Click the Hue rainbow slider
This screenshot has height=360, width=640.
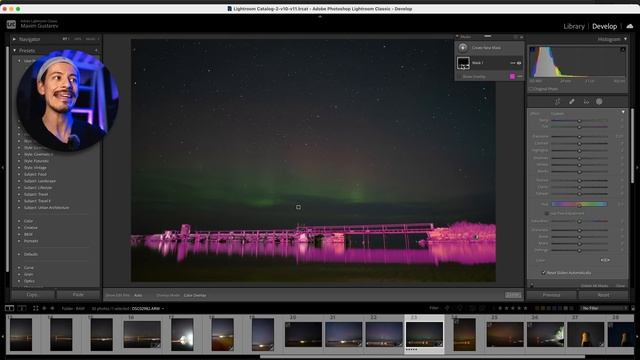coord(579,204)
